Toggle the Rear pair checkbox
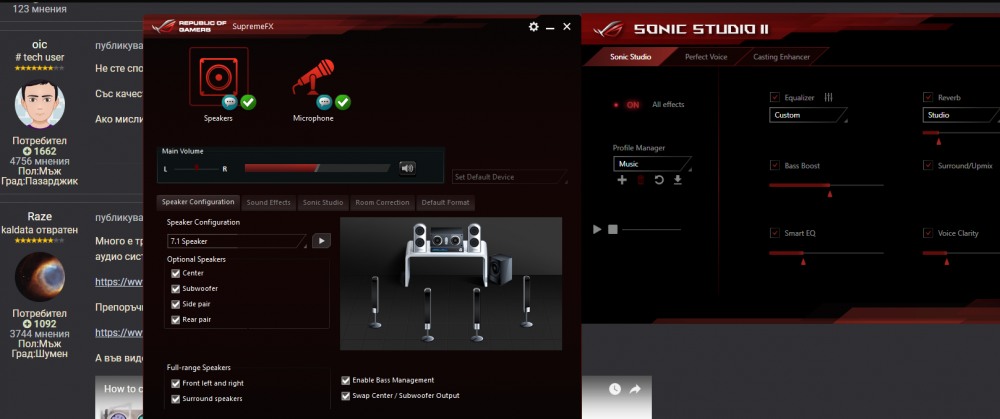The width and height of the screenshot is (1000, 419). [175, 320]
